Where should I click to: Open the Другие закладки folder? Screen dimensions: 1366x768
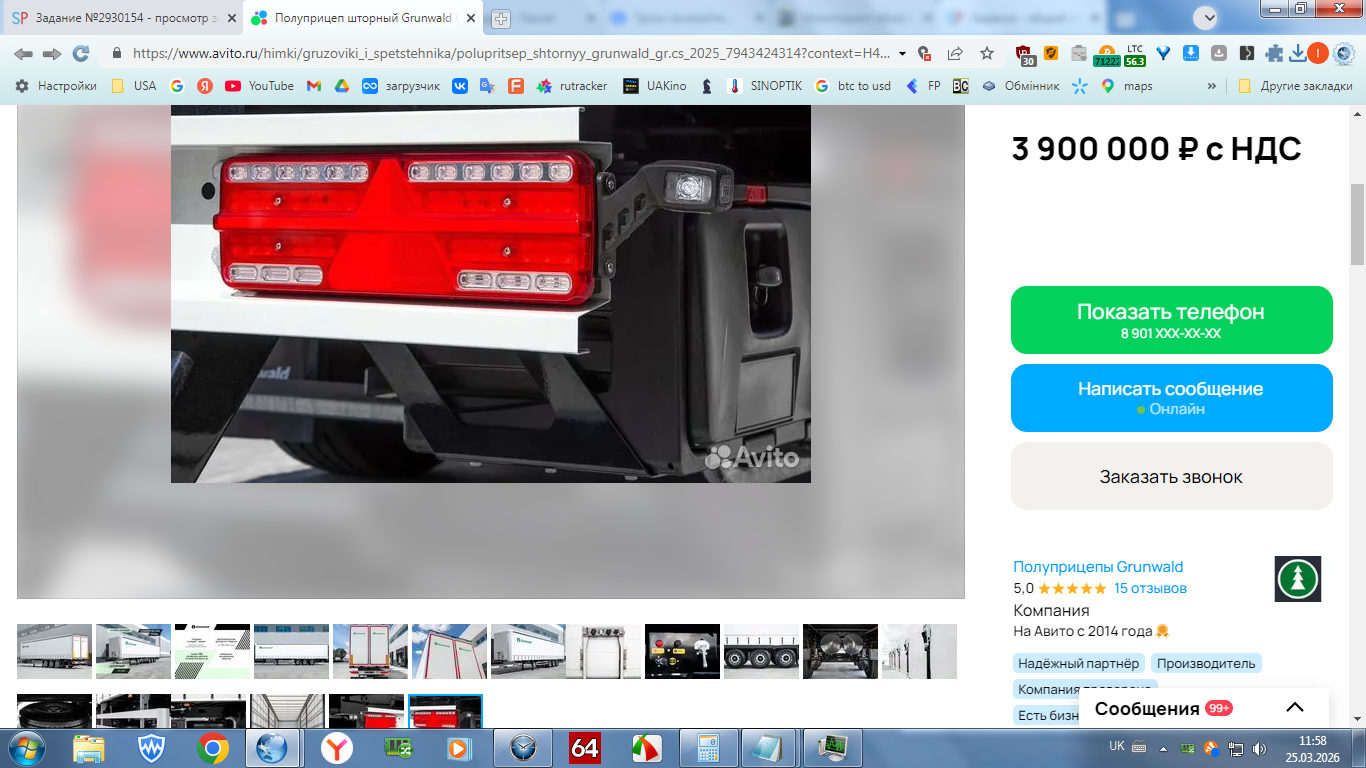pos(1295,86)
